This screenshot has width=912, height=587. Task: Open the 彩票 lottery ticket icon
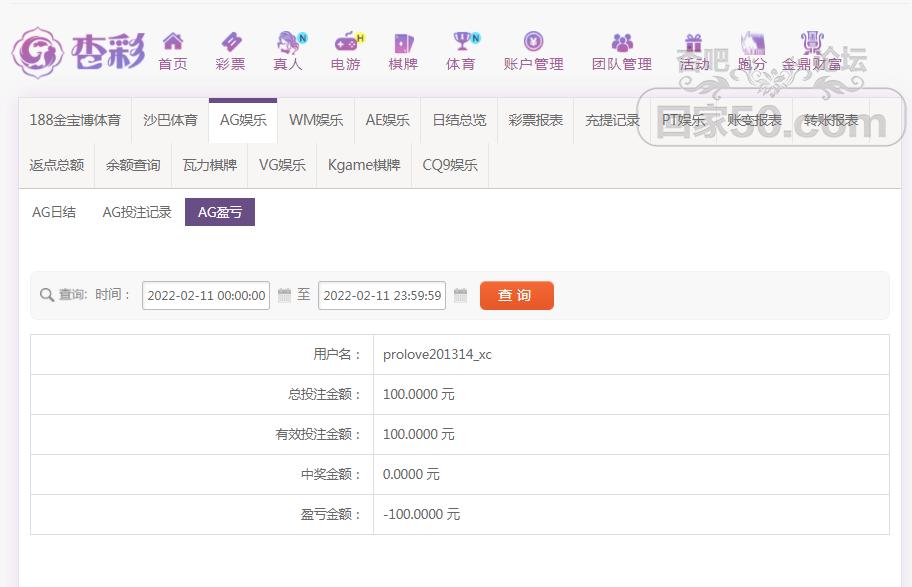231,42
